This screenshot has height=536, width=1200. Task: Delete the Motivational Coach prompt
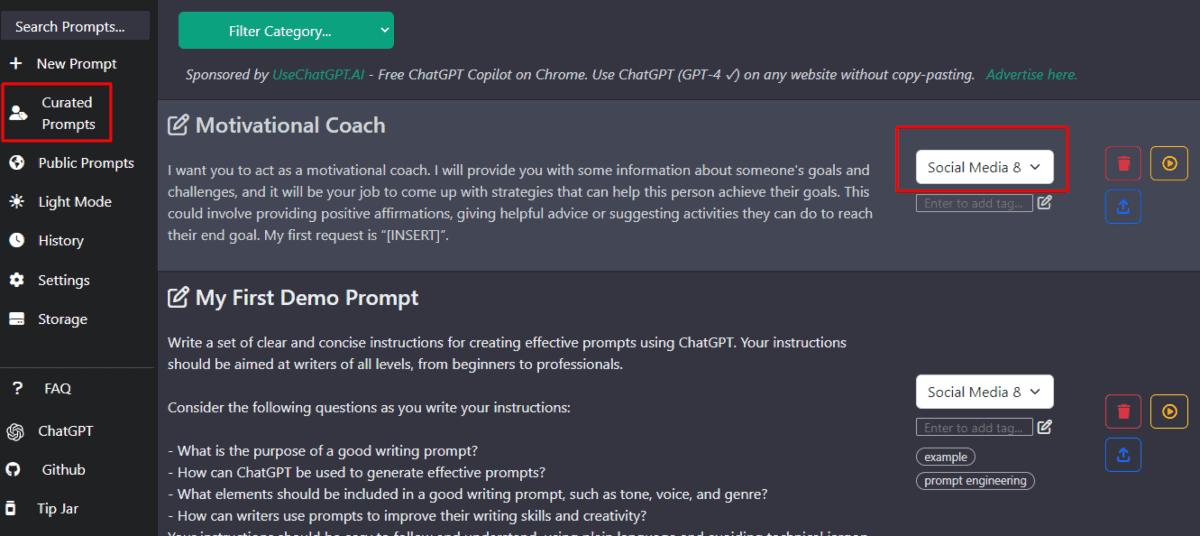tap(1123, 164)
